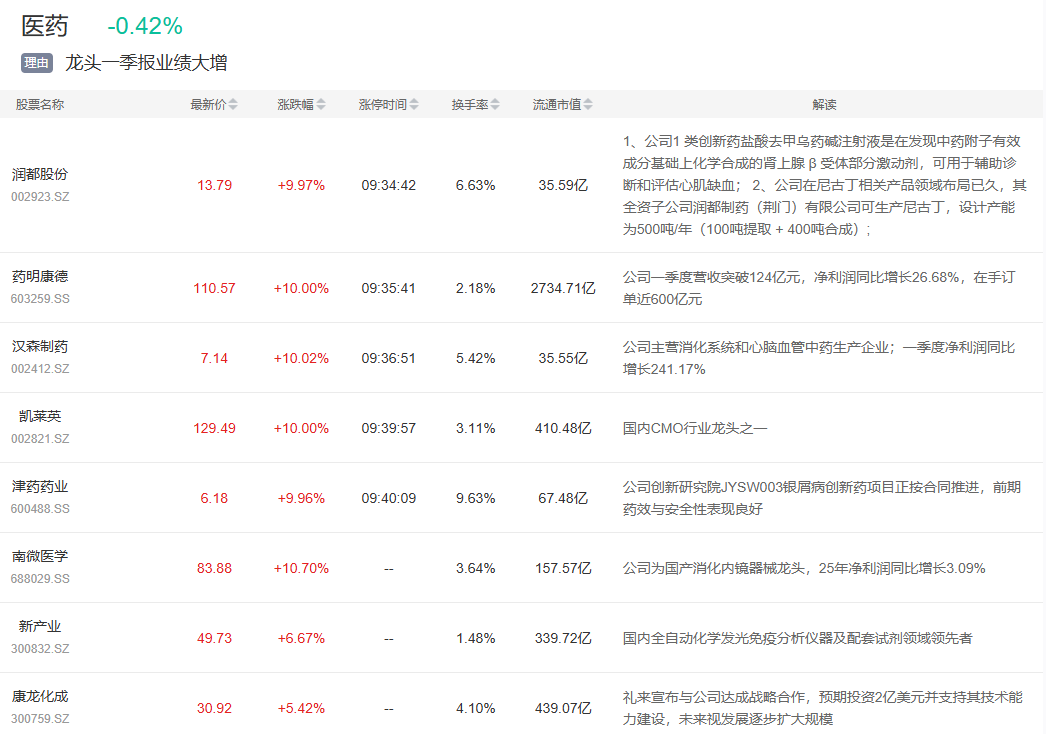This screenshot has height=734, width=1046.
Task: Click the -0.42% sector change figure
Action: 145,27
